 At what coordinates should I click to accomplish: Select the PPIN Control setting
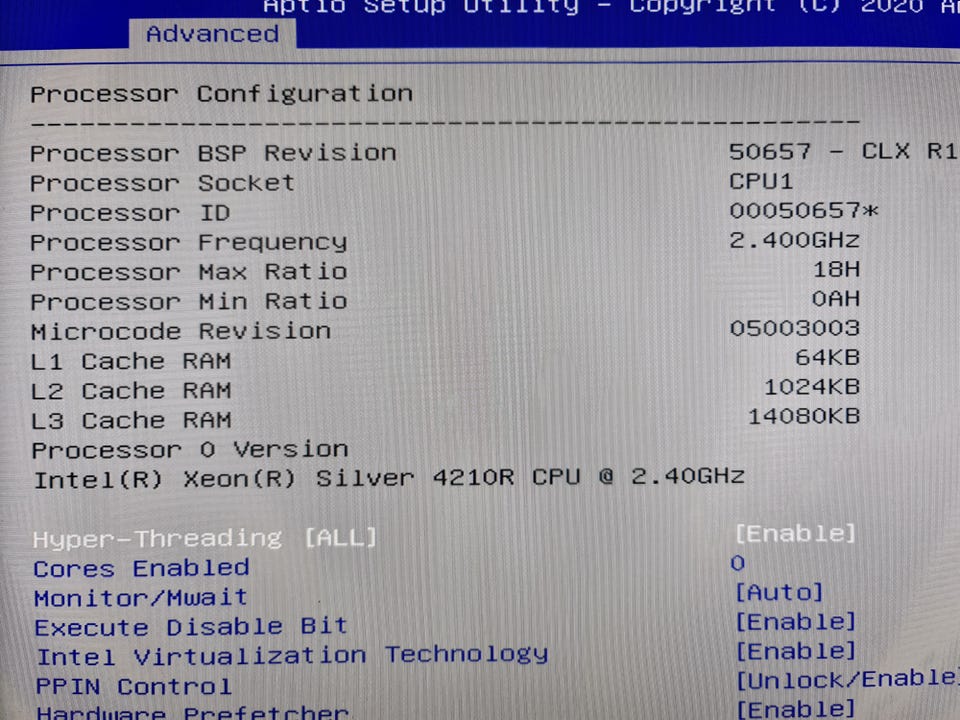tap(134, 686)
